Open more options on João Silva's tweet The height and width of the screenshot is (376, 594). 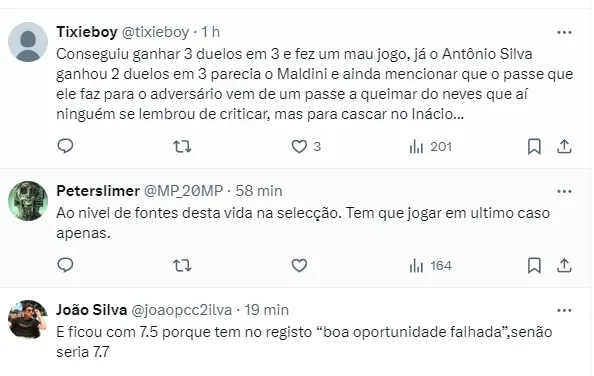click(x=564, y=310)
